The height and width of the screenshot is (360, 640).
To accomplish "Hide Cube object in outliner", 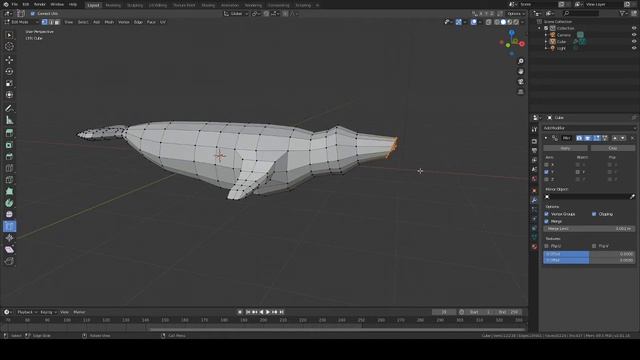I will (x=634, y=41).
